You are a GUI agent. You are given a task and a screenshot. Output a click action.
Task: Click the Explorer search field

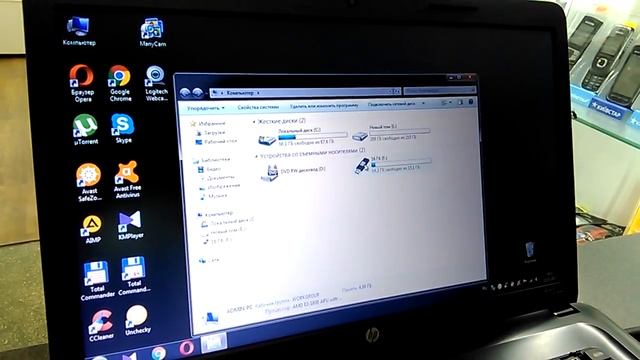(x=440, y=90)
